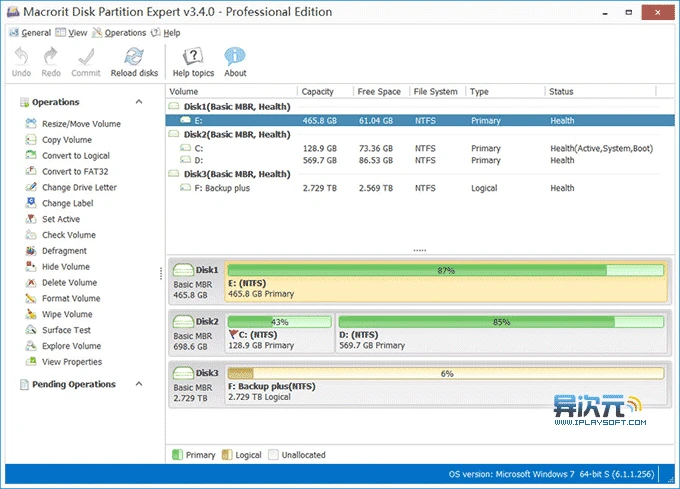Click the 2.569 TB free space cell
Image resolution: width=680 pixels, height=489 pixels.
pyautogui.click(x=376, y=188)
